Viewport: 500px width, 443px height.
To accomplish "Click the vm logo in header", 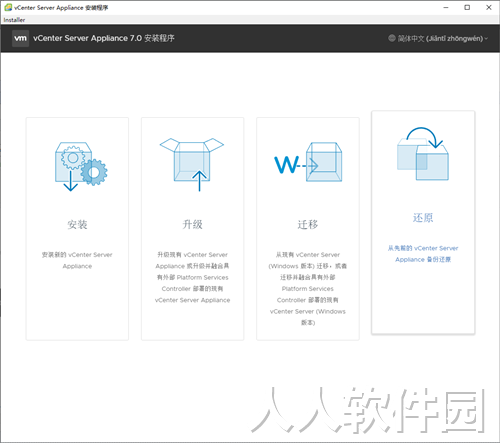I will tap(20, 38).
